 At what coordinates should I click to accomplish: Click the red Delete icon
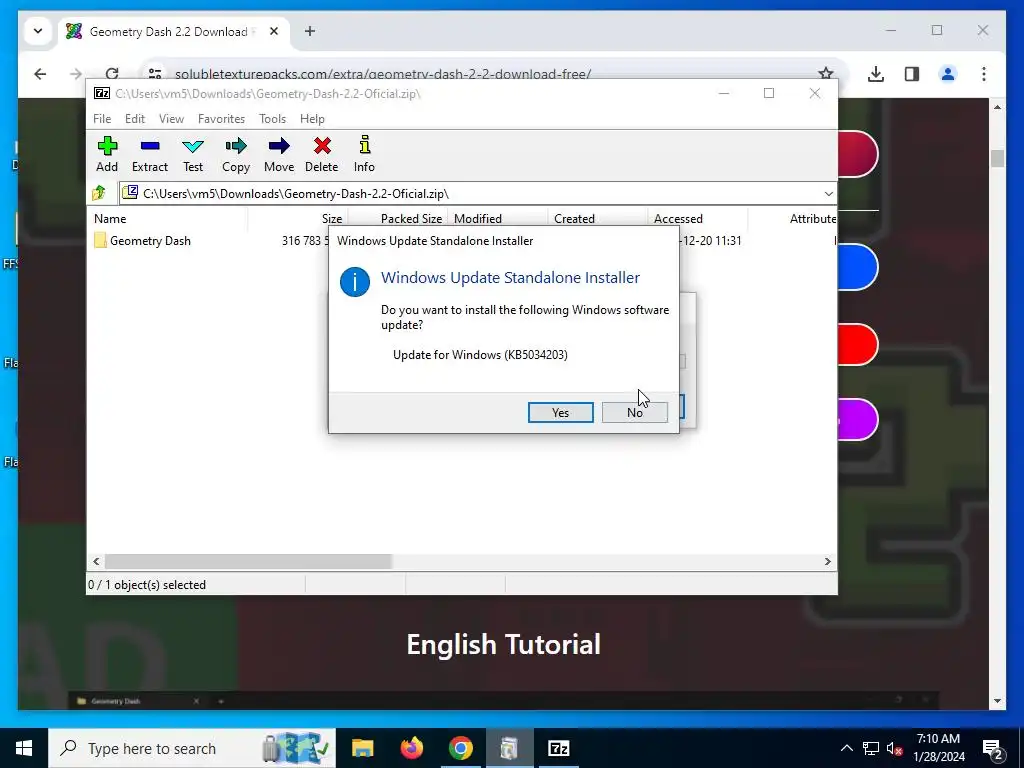pos(322,154)
